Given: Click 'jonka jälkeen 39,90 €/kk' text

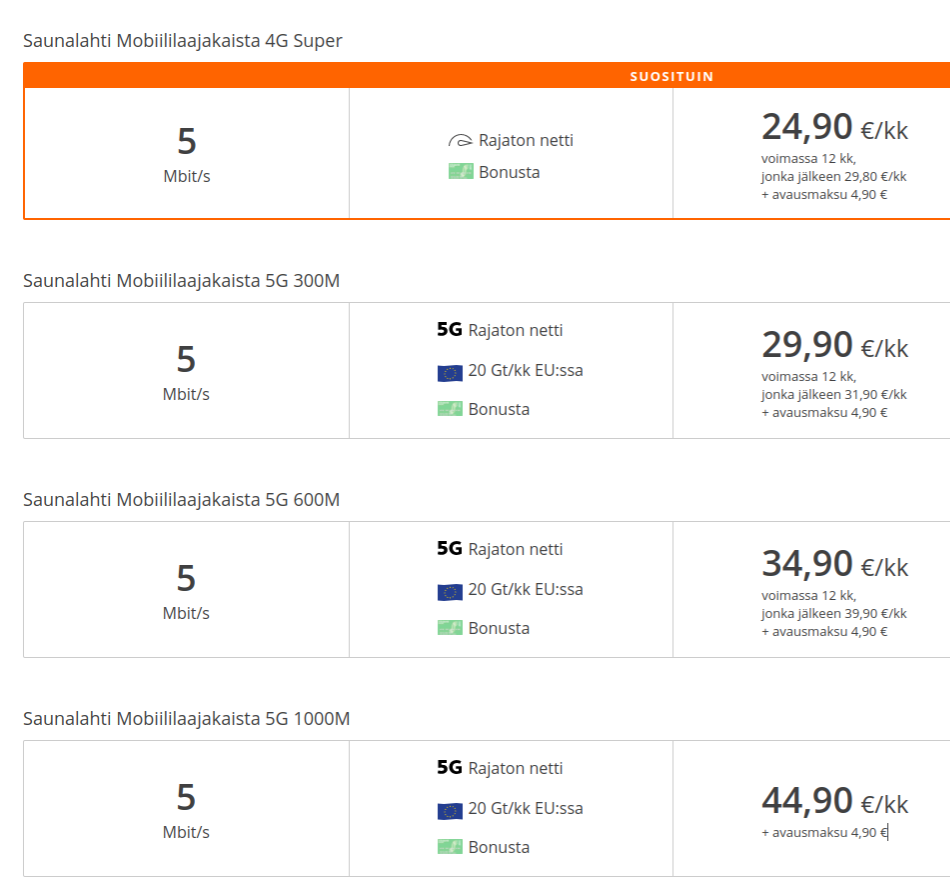Looking at the screenshot, I should click(834, 614).
